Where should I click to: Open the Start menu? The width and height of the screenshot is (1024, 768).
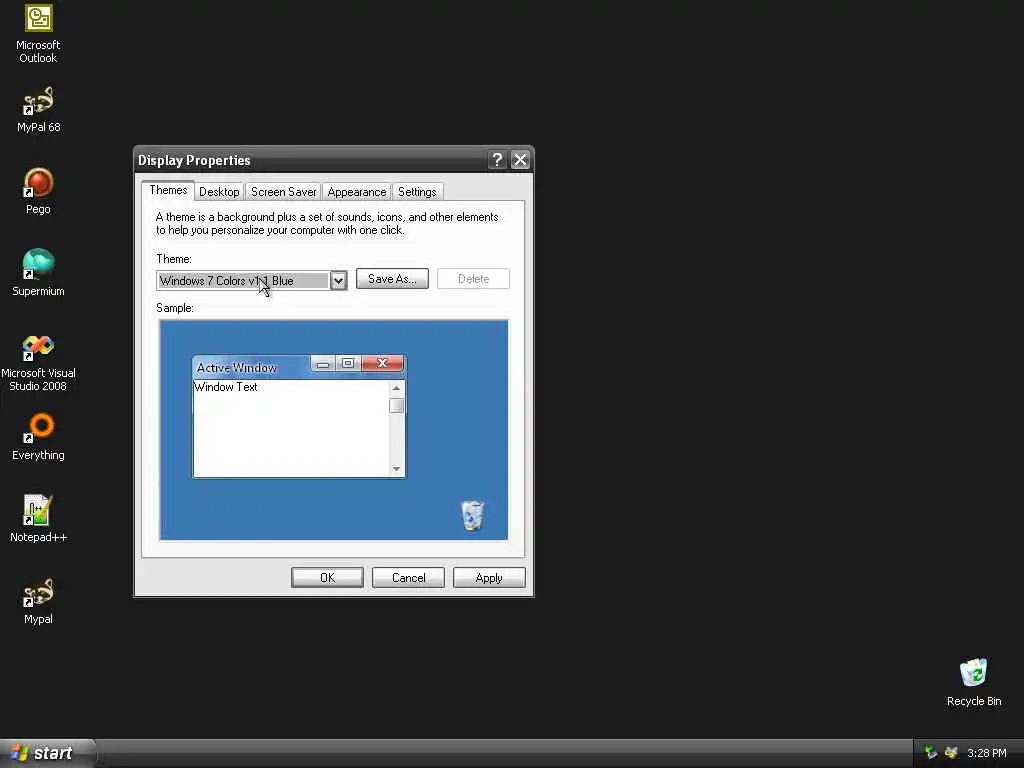47,753
